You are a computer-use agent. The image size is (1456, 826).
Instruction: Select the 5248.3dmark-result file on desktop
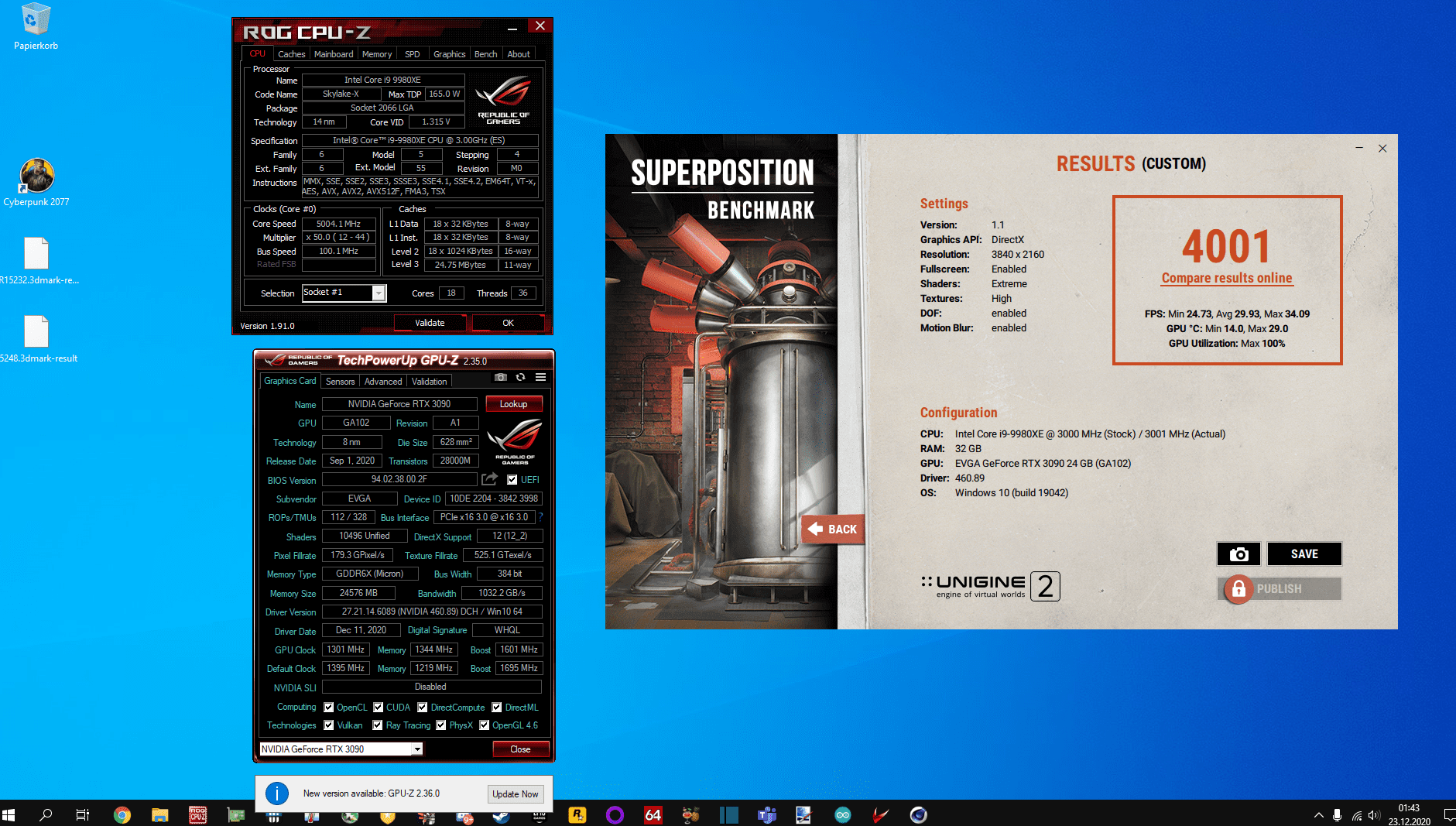coord(36,339)
